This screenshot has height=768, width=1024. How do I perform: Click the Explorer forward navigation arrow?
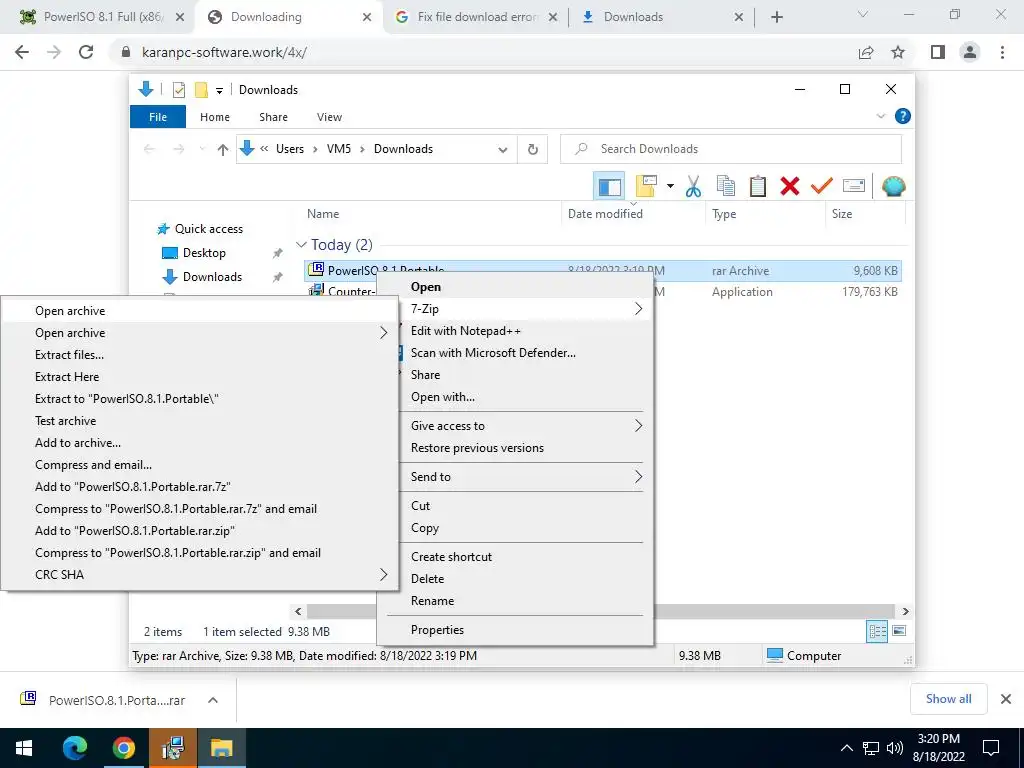[x=178, y=150]
